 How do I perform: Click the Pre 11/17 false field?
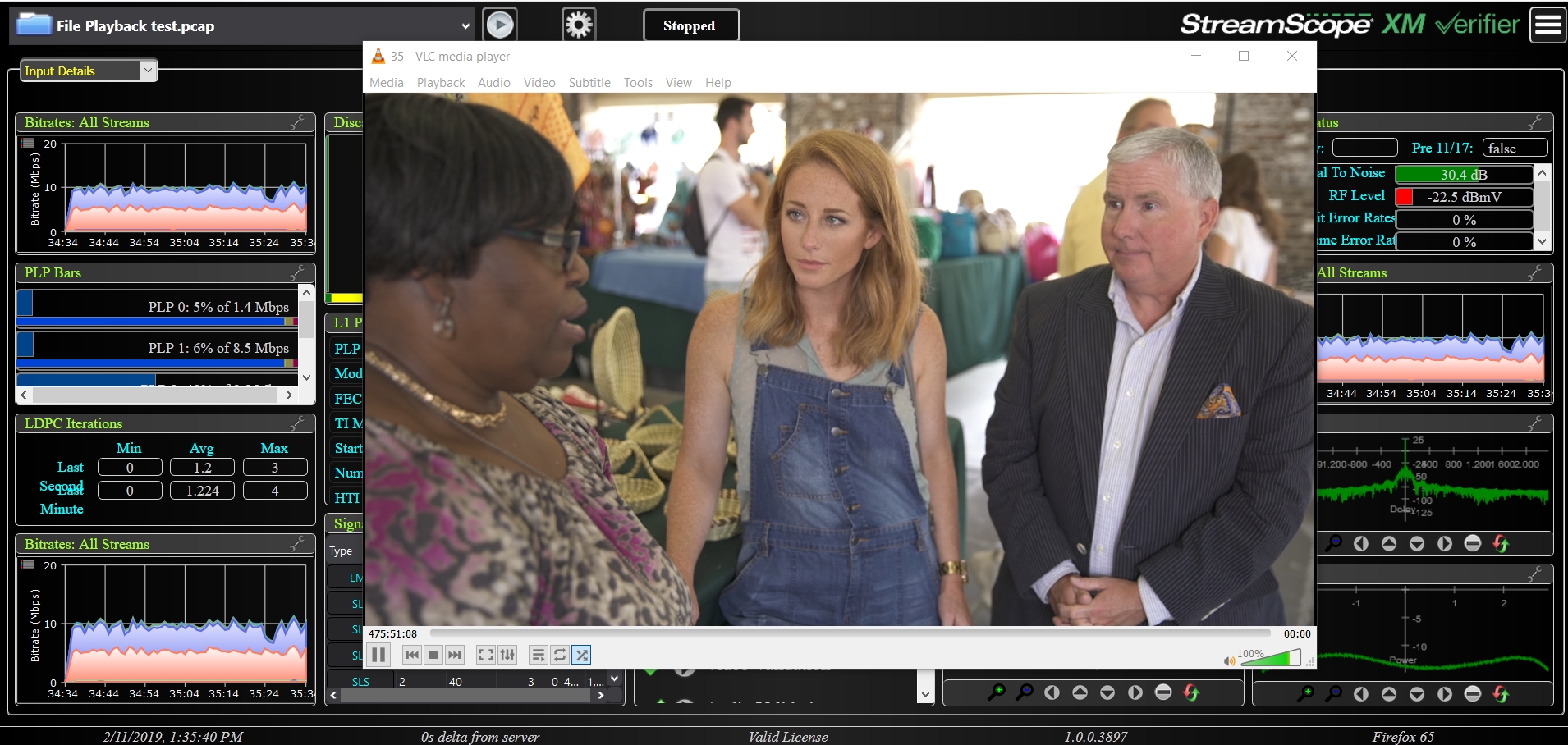point(1515,148)
